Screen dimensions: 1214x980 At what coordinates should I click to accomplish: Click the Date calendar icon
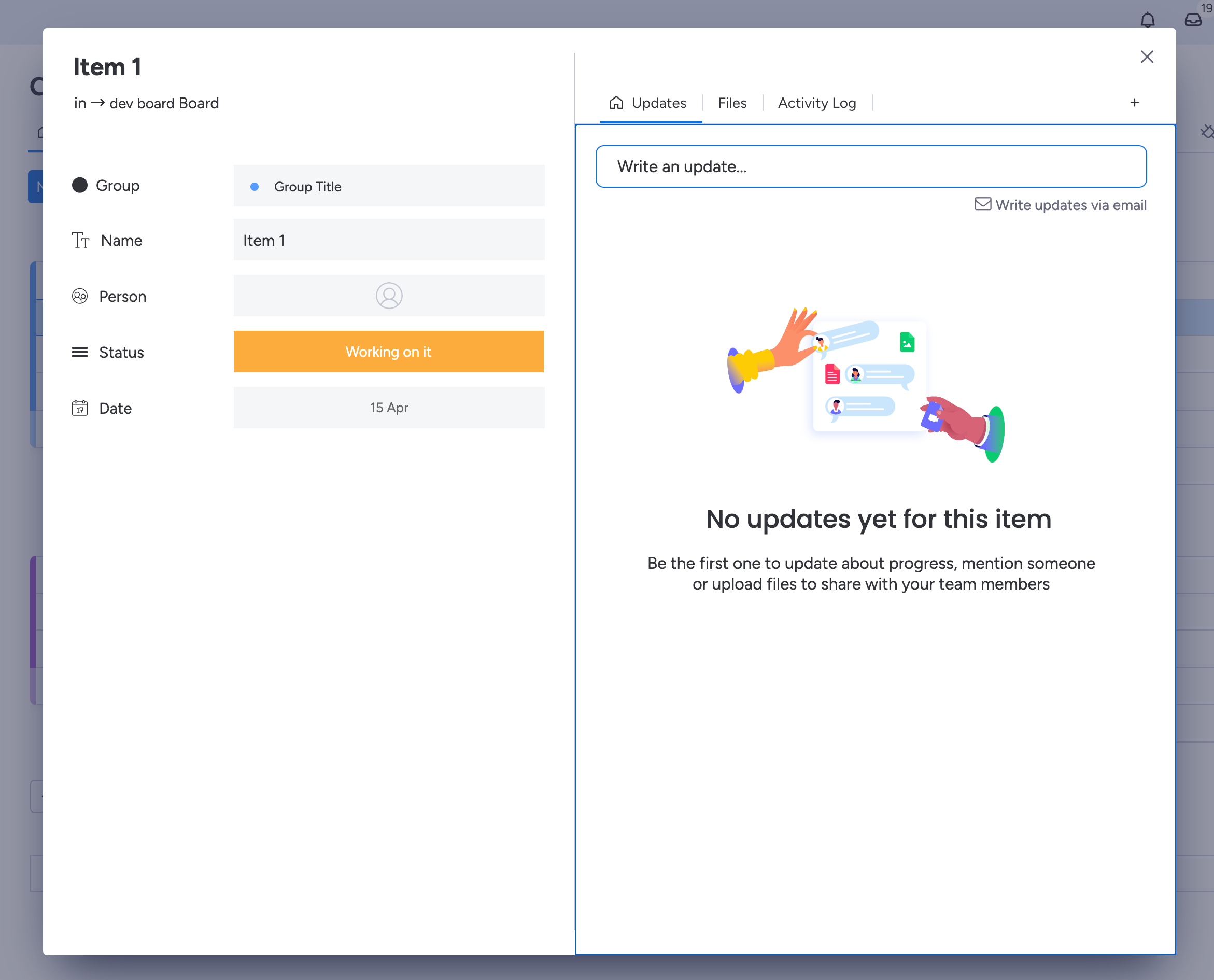pos(80,408)
